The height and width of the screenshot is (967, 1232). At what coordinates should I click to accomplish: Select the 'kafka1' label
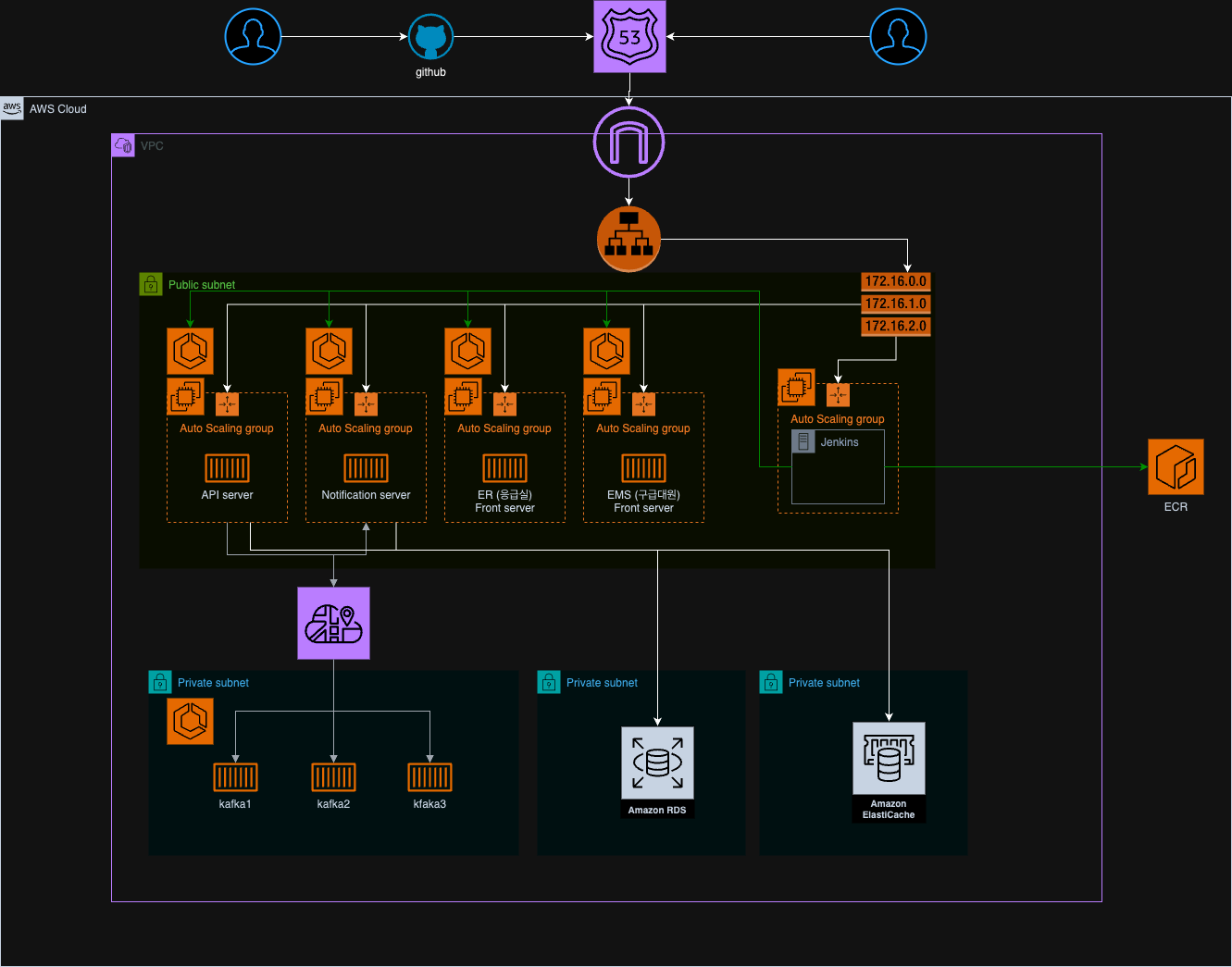click(235, 804)
